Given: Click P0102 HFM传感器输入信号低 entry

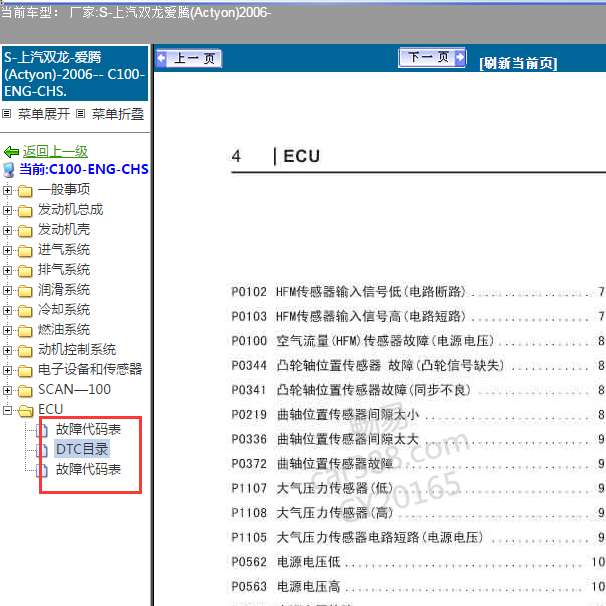Looking at the screenshot, I should point(417,292).
